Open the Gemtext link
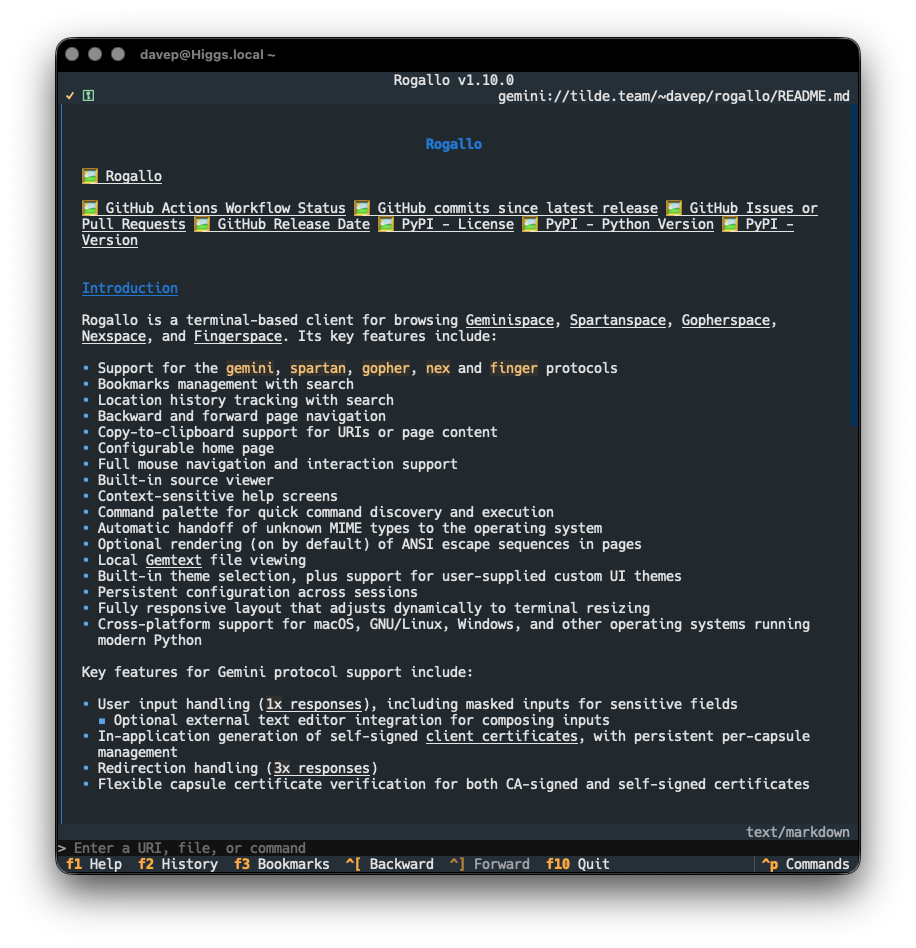Screen dimensions: 916x948 (174, 560)
